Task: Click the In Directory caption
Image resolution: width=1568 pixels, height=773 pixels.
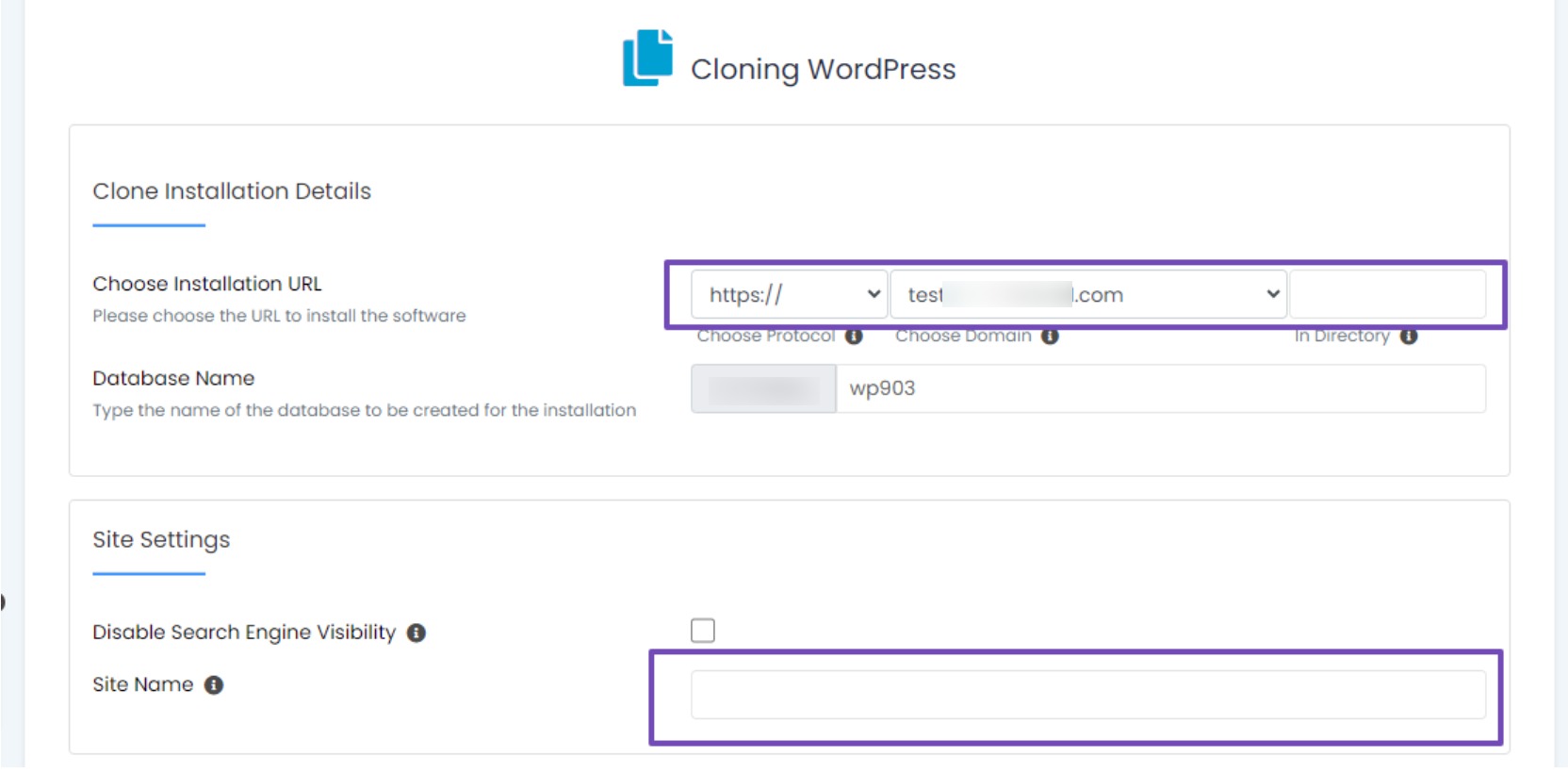Action: [1342, 337]
